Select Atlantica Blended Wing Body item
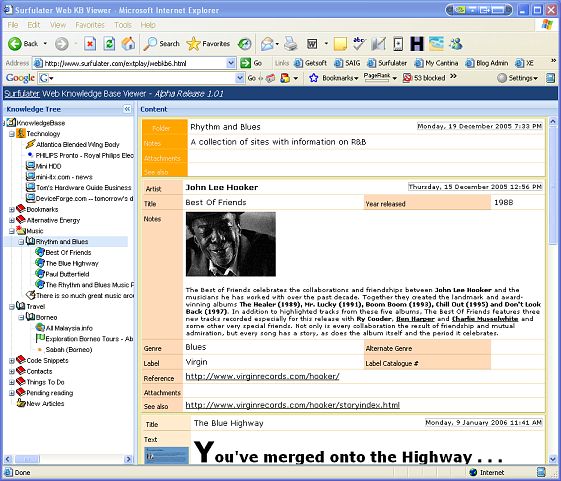The width and height of the screenshot is (561, 481). click(78, 145)
